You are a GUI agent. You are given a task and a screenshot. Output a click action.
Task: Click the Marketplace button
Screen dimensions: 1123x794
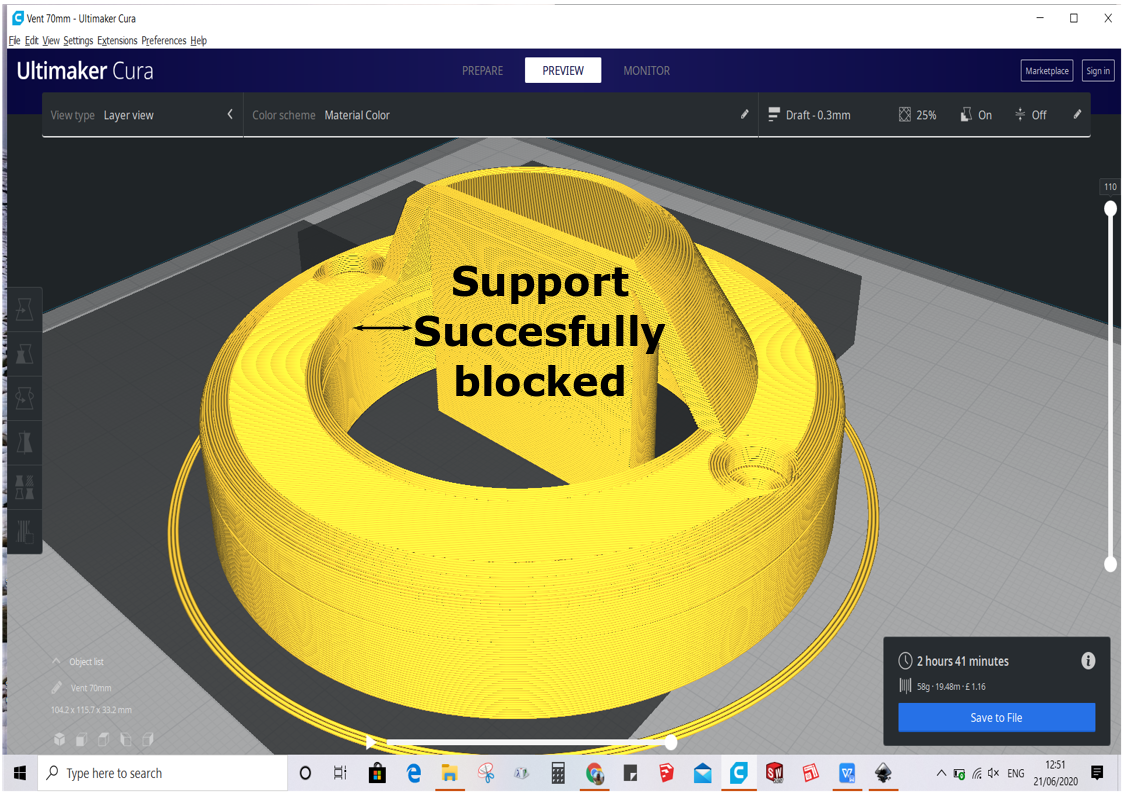[x=1046, y=70]
